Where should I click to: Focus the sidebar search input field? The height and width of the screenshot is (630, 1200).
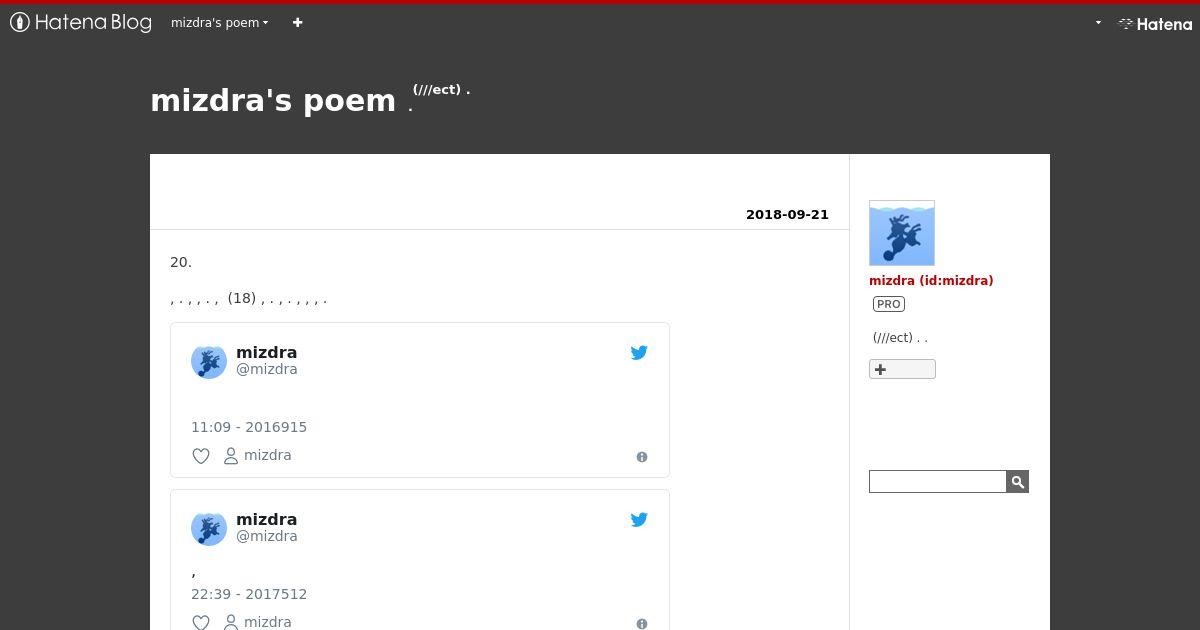tap(937, 482)
